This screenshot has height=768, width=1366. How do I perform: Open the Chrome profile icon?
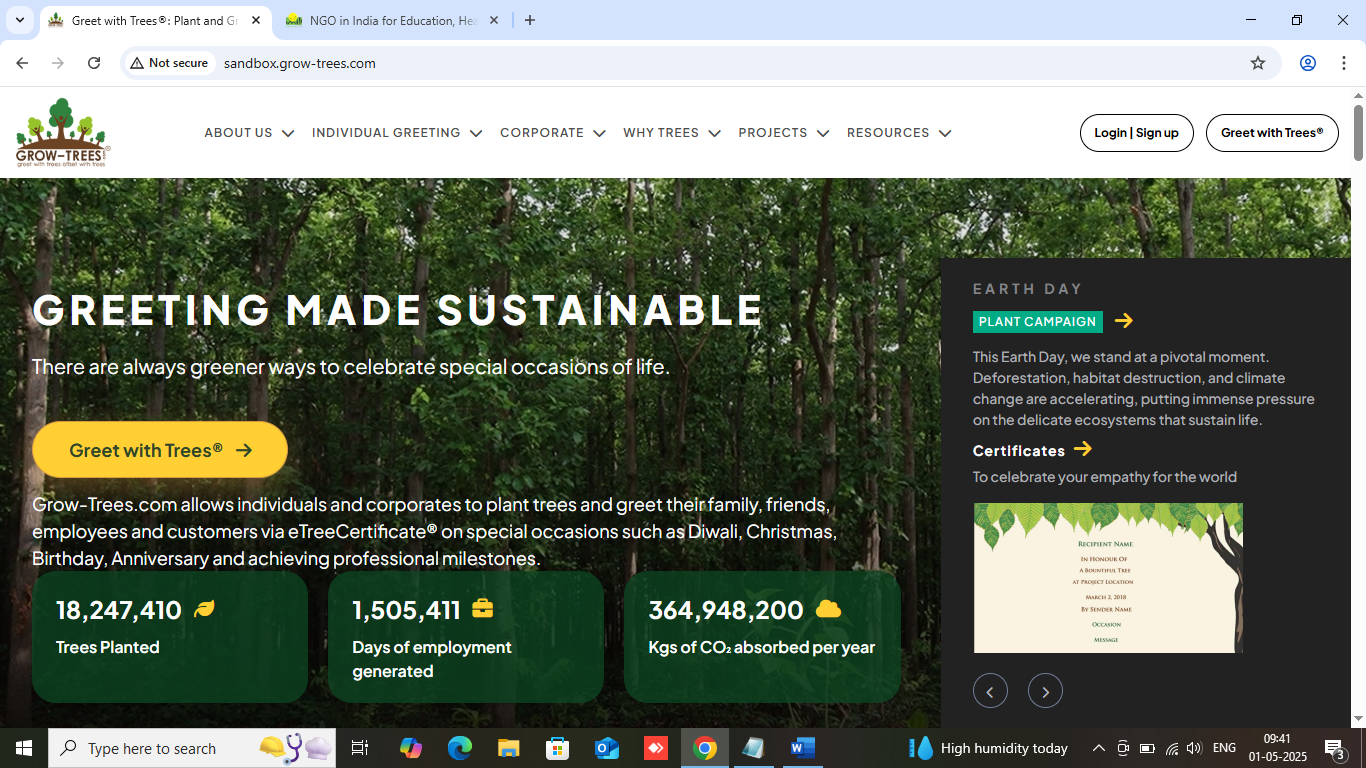[x=1307, y=63]
